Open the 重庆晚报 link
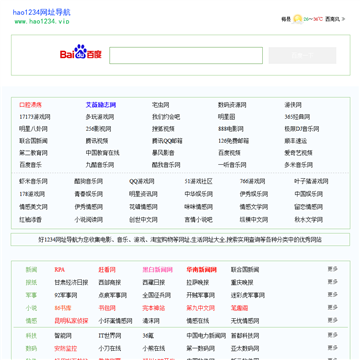 (x=242, y=282)
